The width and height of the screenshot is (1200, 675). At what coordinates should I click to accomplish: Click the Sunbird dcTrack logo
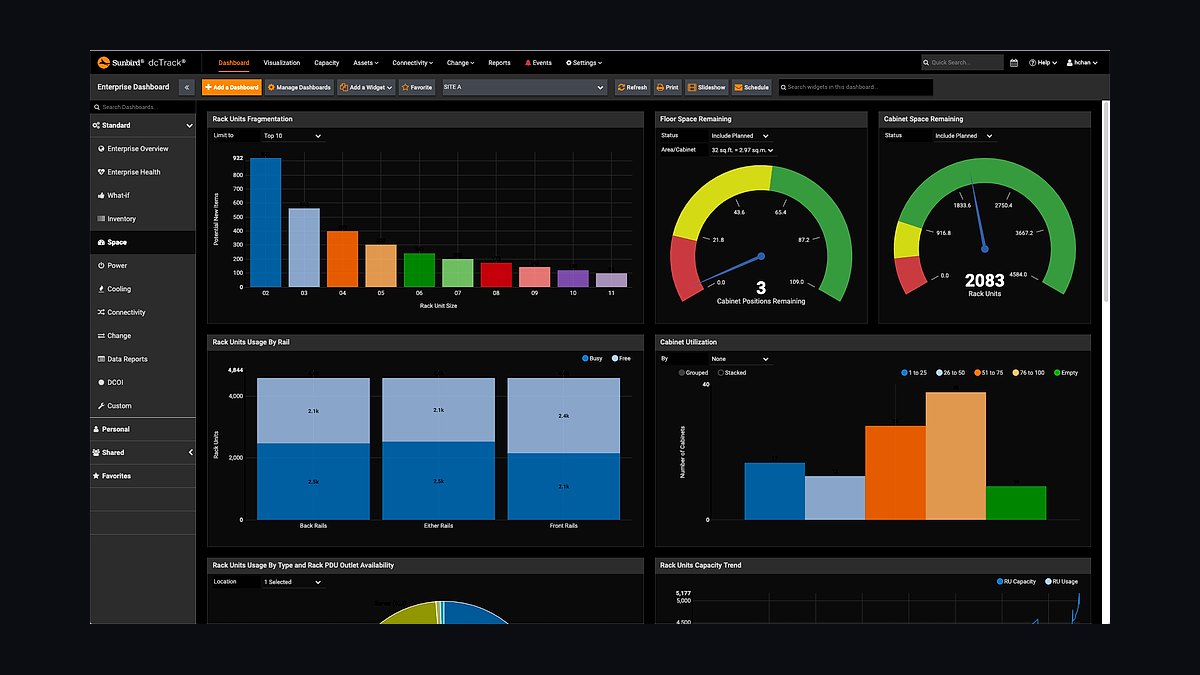(x=141, y=62)
